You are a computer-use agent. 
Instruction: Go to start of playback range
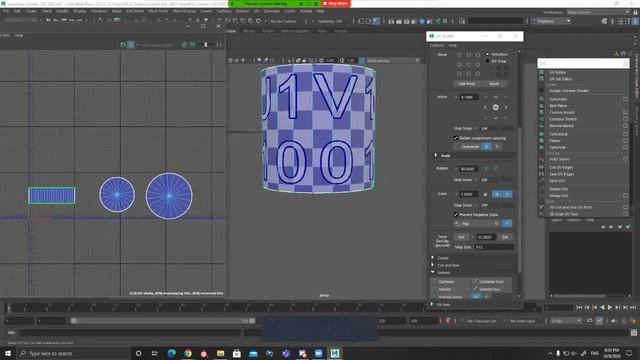pyautogui.click(x=579, y=307)
